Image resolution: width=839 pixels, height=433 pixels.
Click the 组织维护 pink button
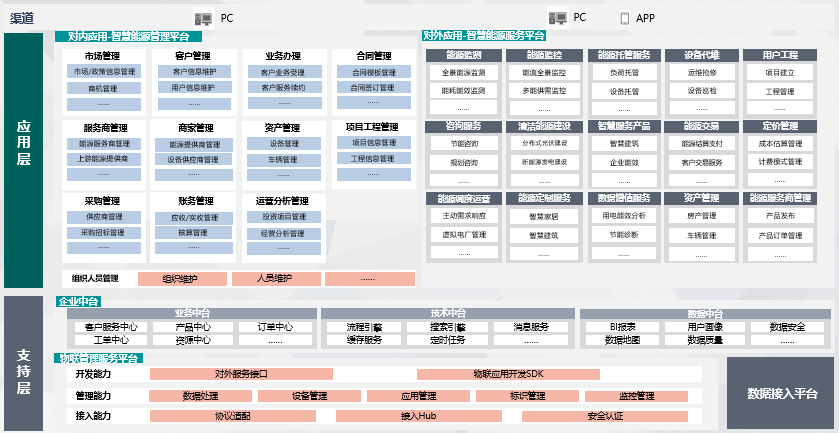tap(182, 279)
